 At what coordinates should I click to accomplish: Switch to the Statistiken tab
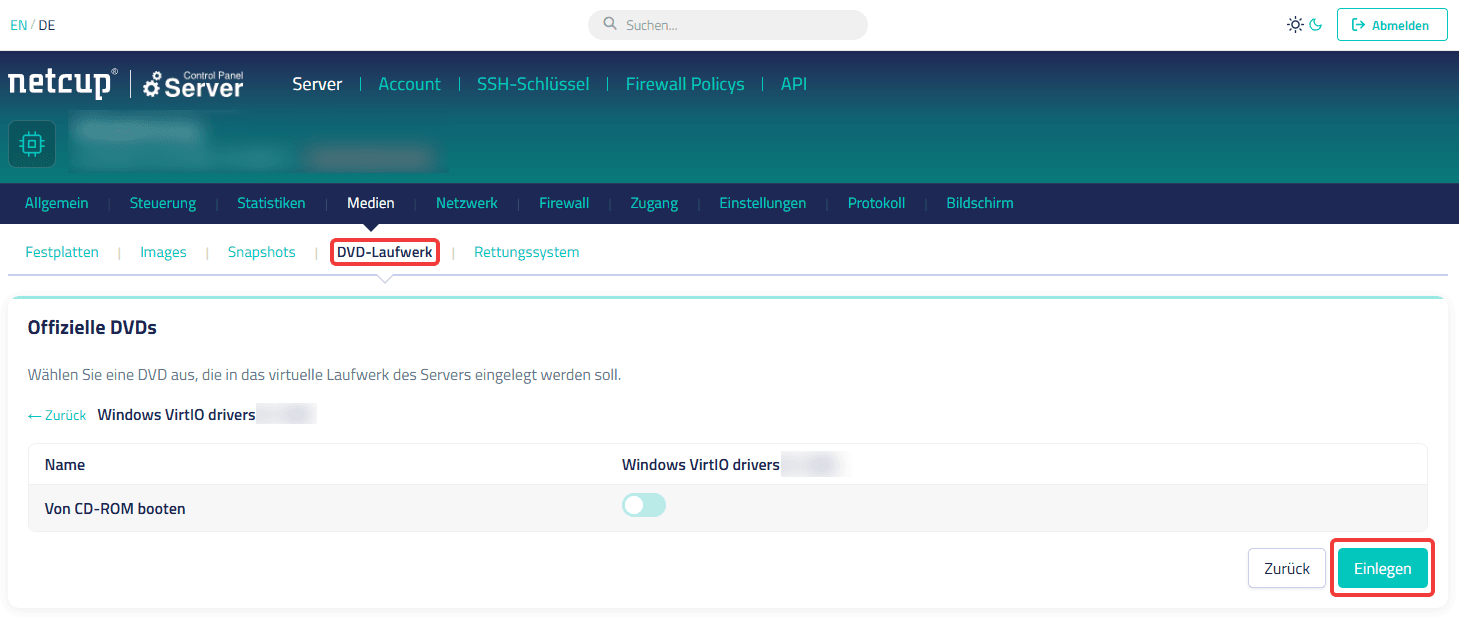click(x=271, y=203)
